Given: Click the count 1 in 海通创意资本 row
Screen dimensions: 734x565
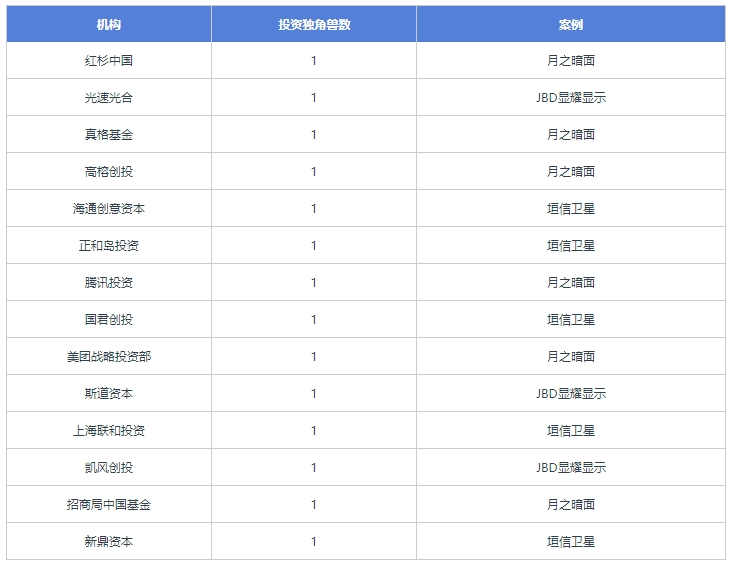Looking at the screenshot, I should point(314,208).
